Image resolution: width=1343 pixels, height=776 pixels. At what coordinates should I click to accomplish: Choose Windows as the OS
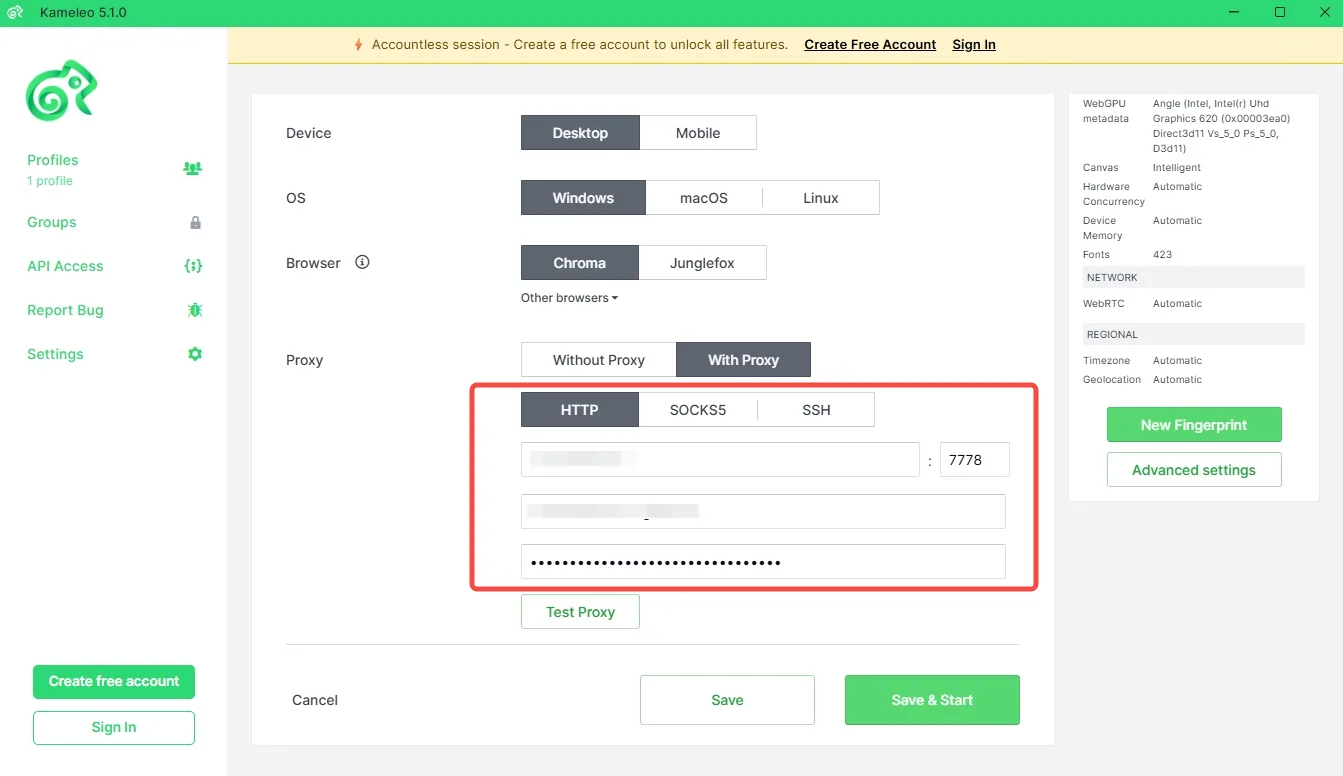click(x=583, y=198)
